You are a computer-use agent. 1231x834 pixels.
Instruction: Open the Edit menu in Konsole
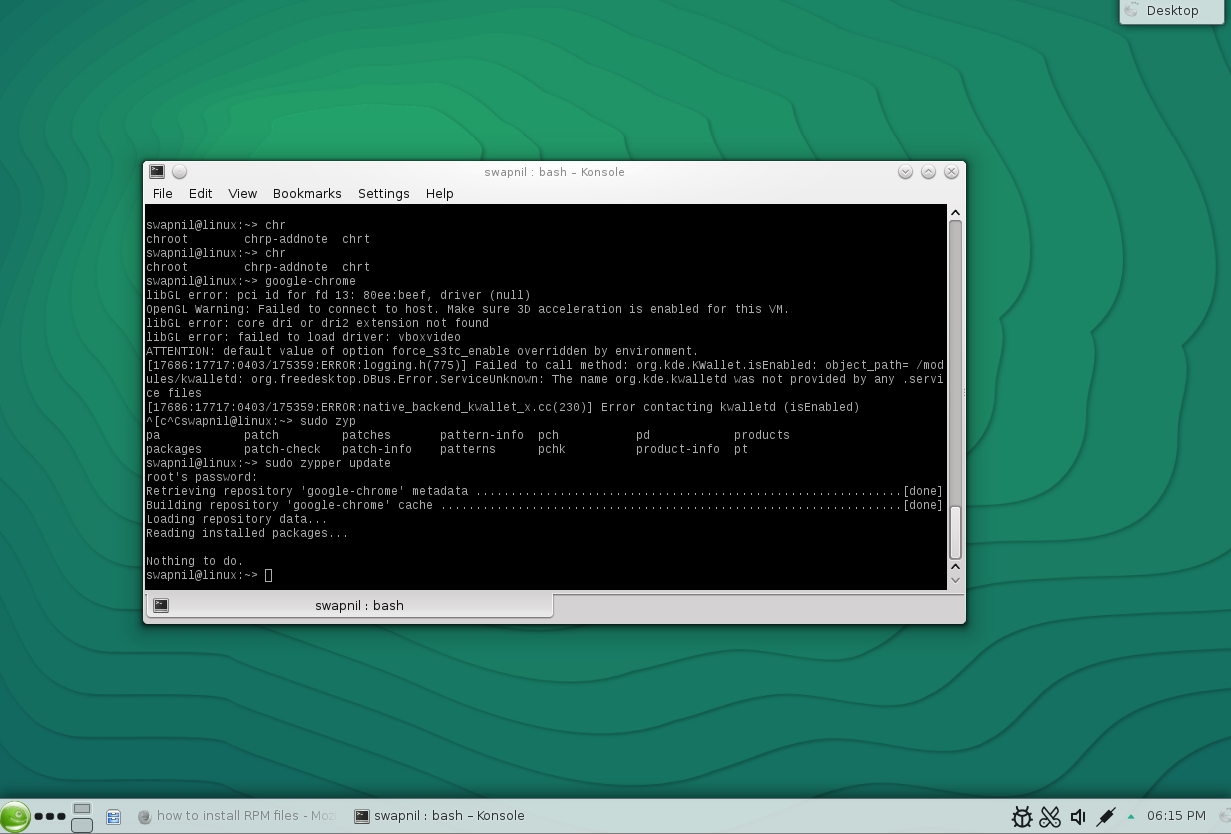pos(201,194)
